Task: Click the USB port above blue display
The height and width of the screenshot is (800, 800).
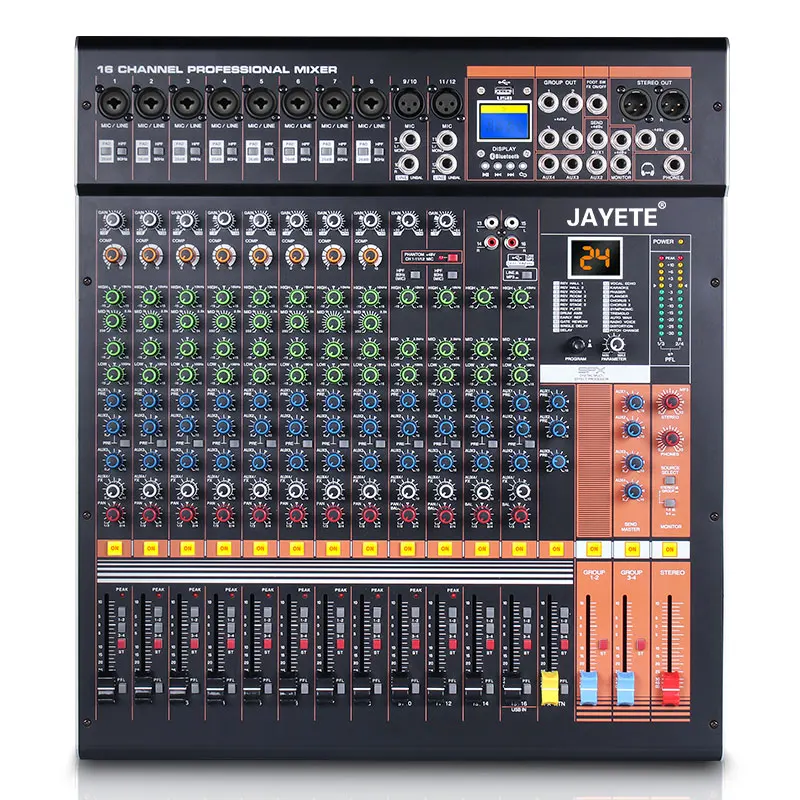Action: (x=504, y=91)
